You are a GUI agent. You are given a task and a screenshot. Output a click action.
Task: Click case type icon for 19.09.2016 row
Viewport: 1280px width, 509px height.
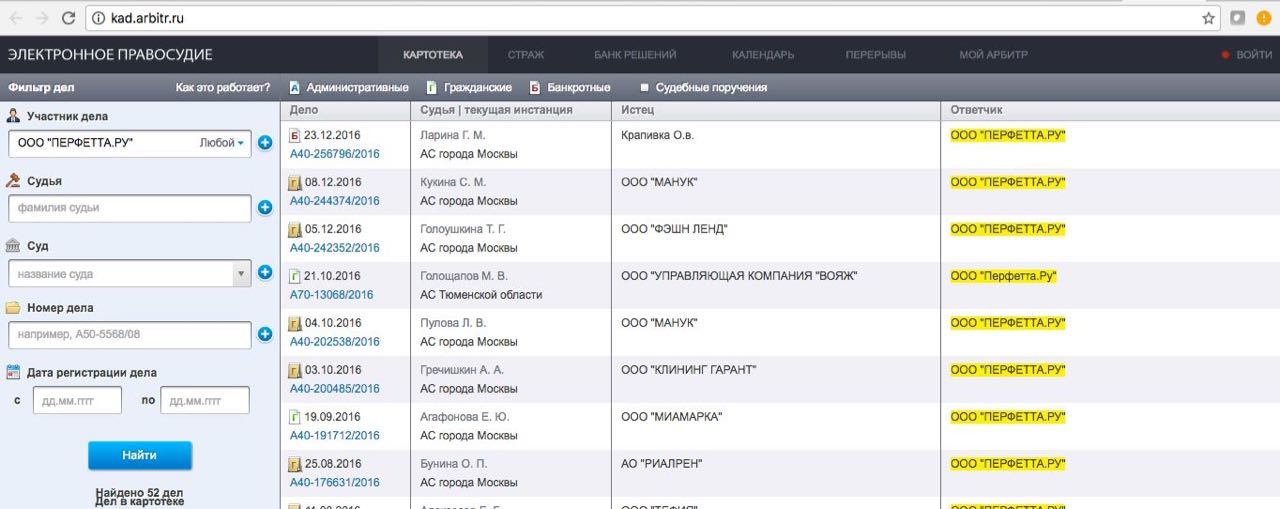point(294,417)
